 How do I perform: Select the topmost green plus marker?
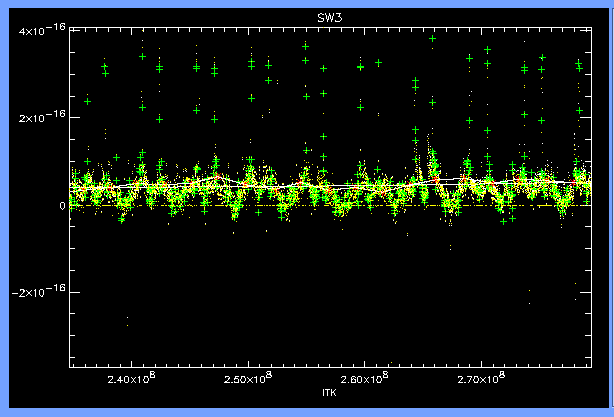(x=433, y=39)
